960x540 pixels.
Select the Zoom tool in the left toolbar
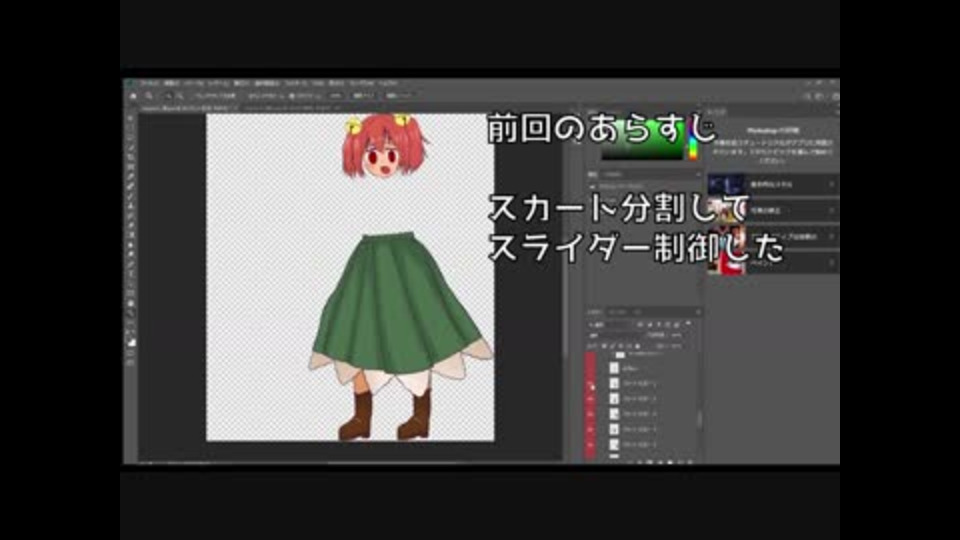pyautogui.click(x=131, y=314)
